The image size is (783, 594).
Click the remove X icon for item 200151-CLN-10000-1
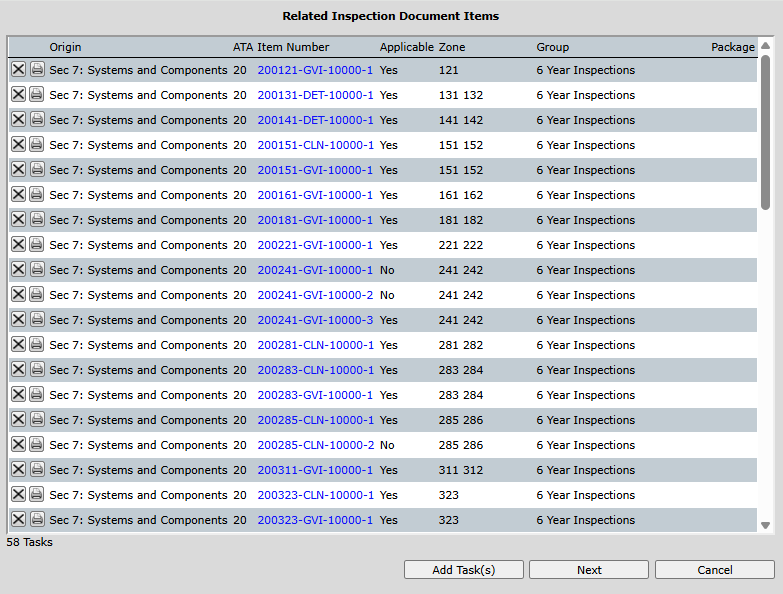coord(18,144)
